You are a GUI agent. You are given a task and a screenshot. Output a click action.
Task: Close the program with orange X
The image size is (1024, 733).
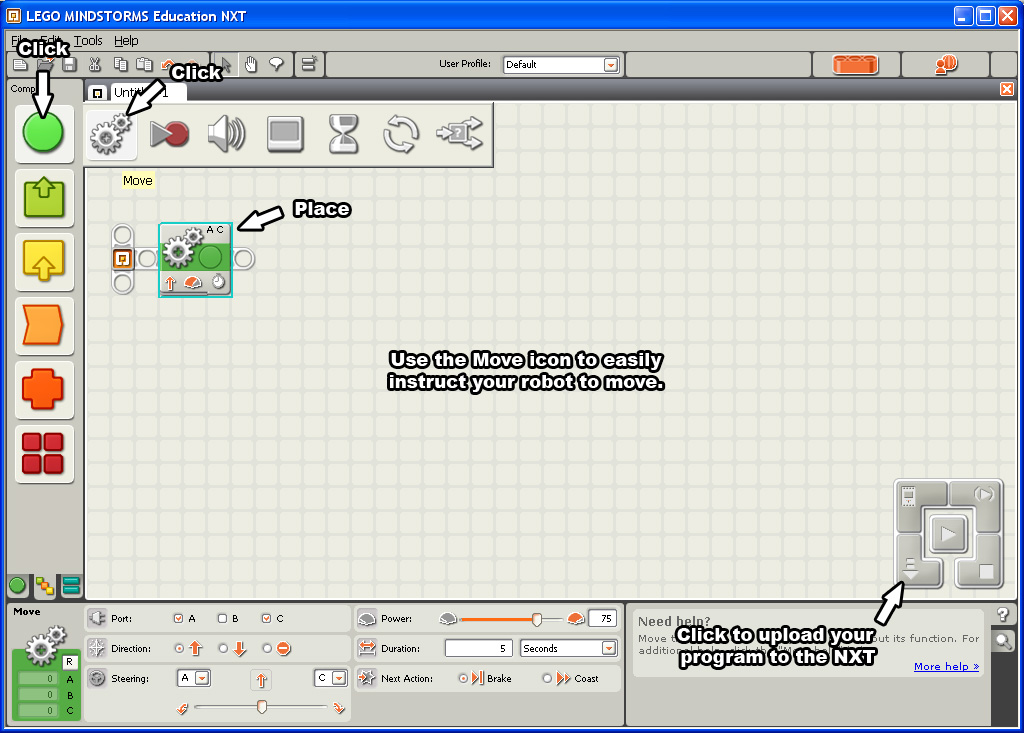[1007, 89]
